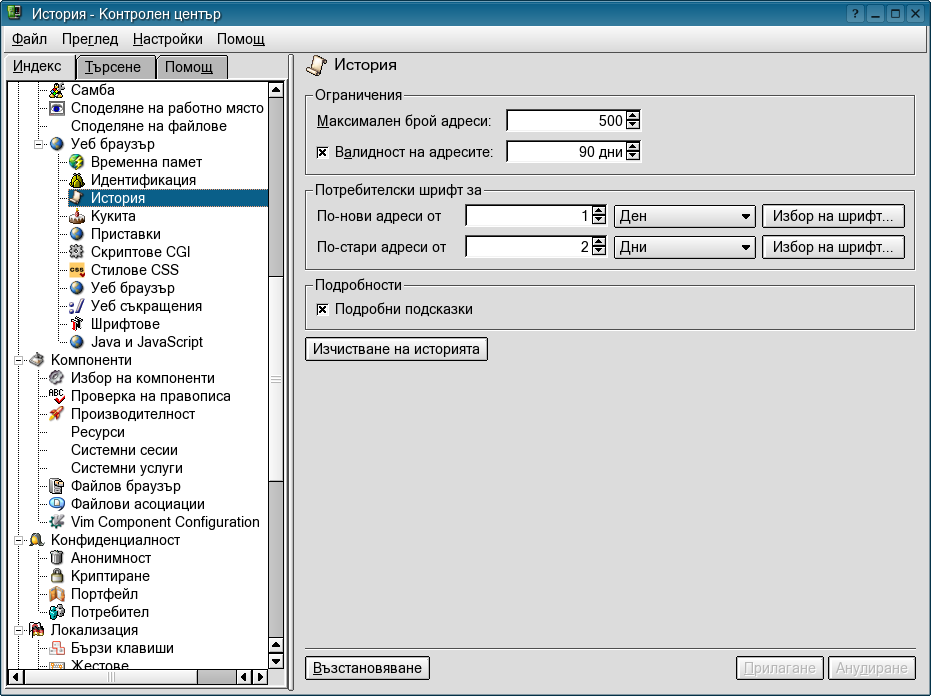Click the Самба icon in tree
Image resolution: width=931 pixels, height=696 pixels.
pyautogui.click(x=57, y=90)
